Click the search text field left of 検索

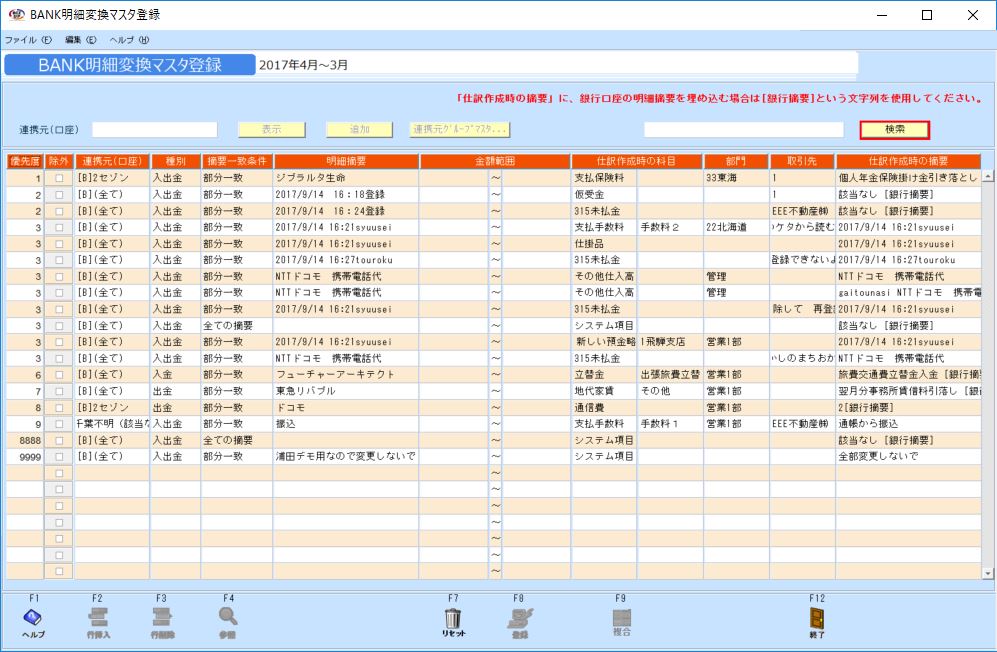pos(743,130)
